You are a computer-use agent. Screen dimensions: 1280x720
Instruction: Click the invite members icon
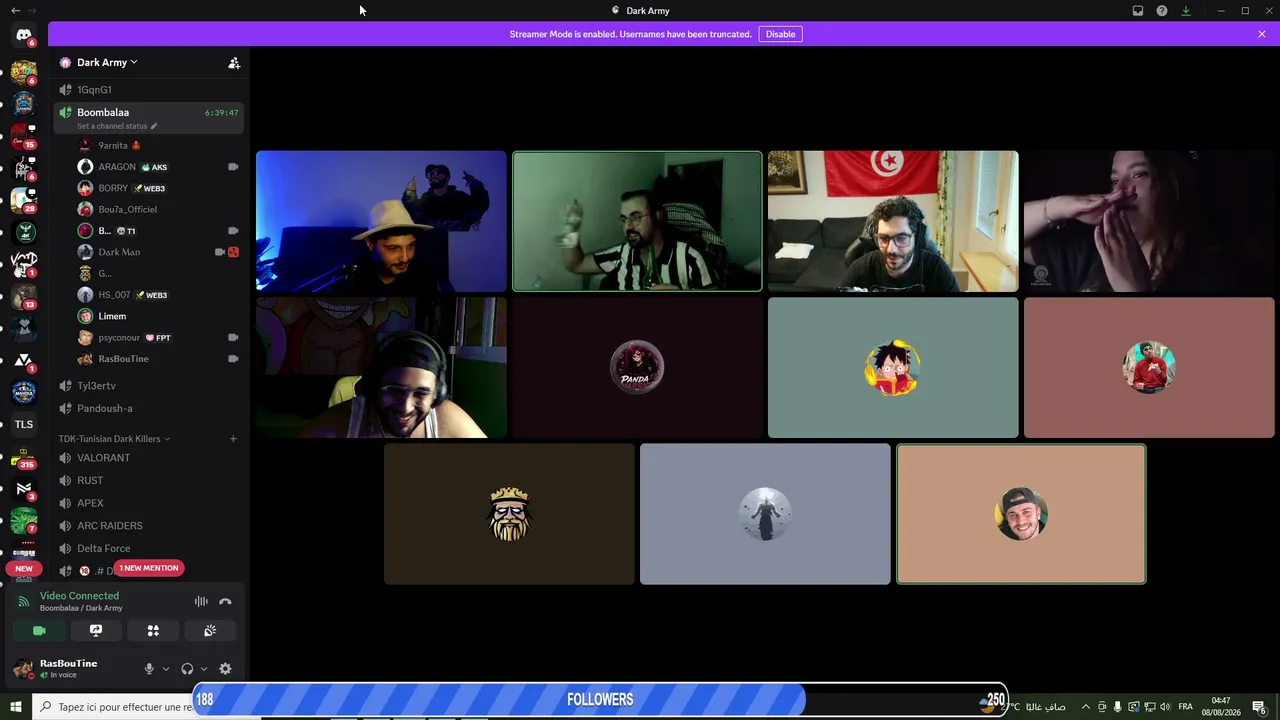(x=234, y=63)
